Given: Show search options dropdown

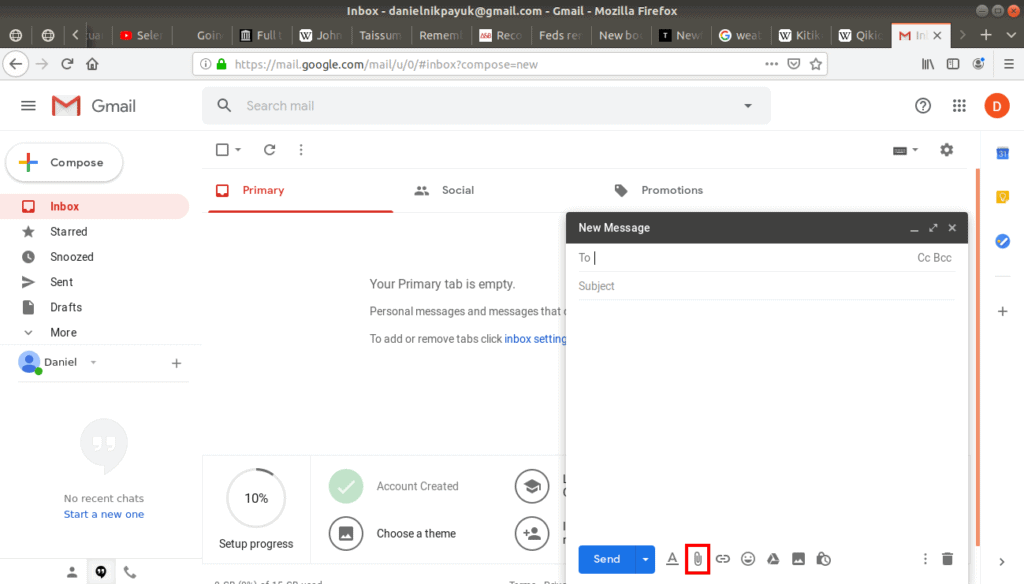Looking at the screenshot, I should [x=748, y=106].
